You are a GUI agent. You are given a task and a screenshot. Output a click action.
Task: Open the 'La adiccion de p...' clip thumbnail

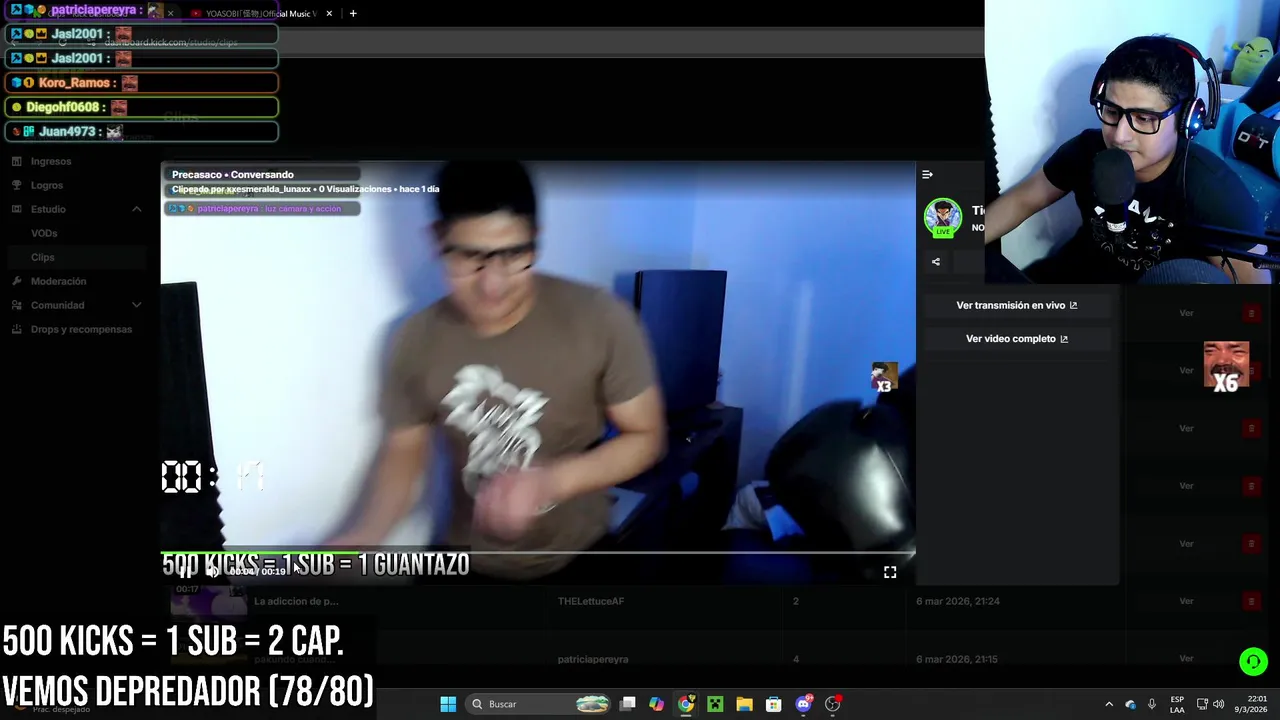click(x=209, y=601)
